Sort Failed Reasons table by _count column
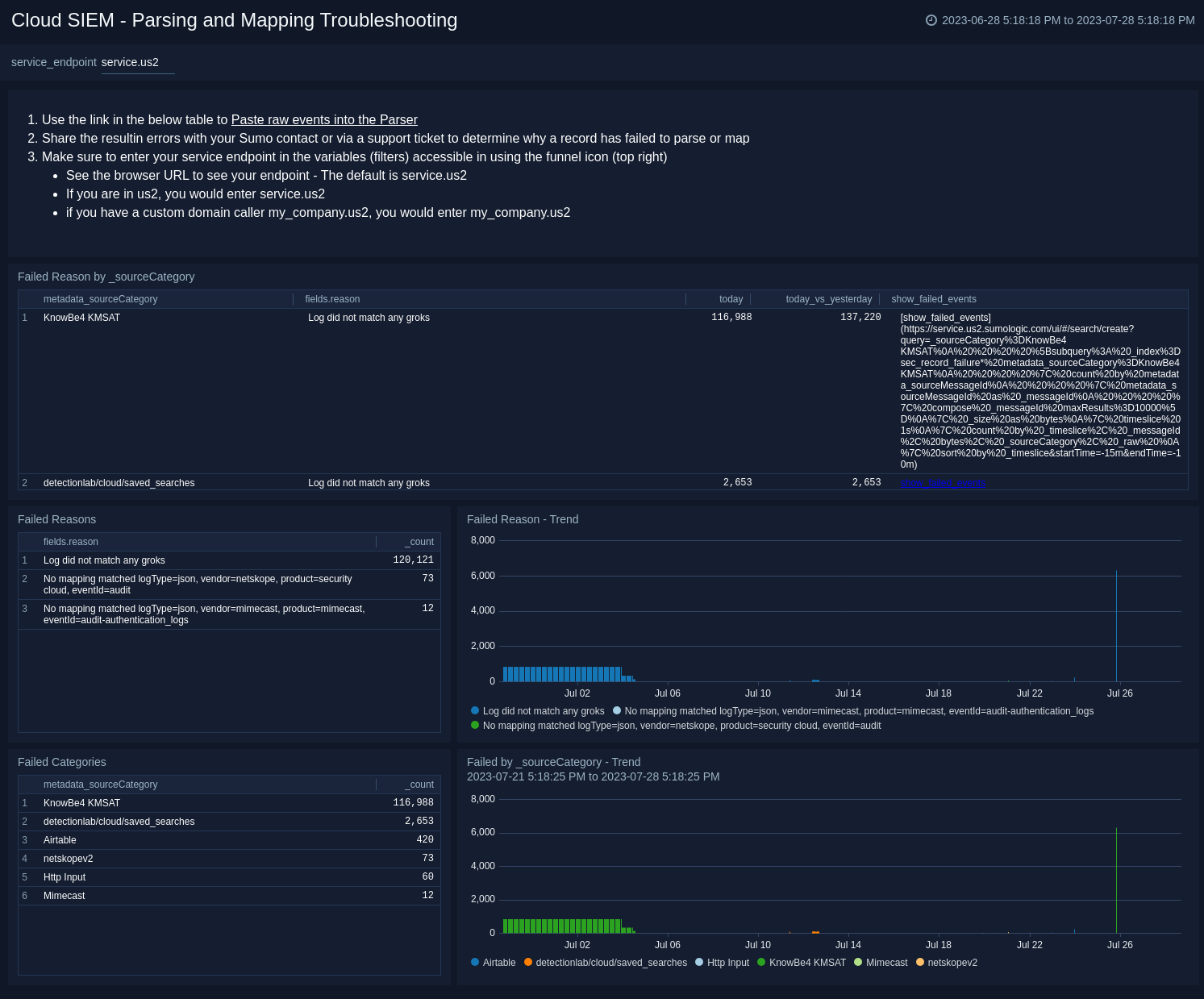This screenshot has height=999, width=1204. point(418,542)
